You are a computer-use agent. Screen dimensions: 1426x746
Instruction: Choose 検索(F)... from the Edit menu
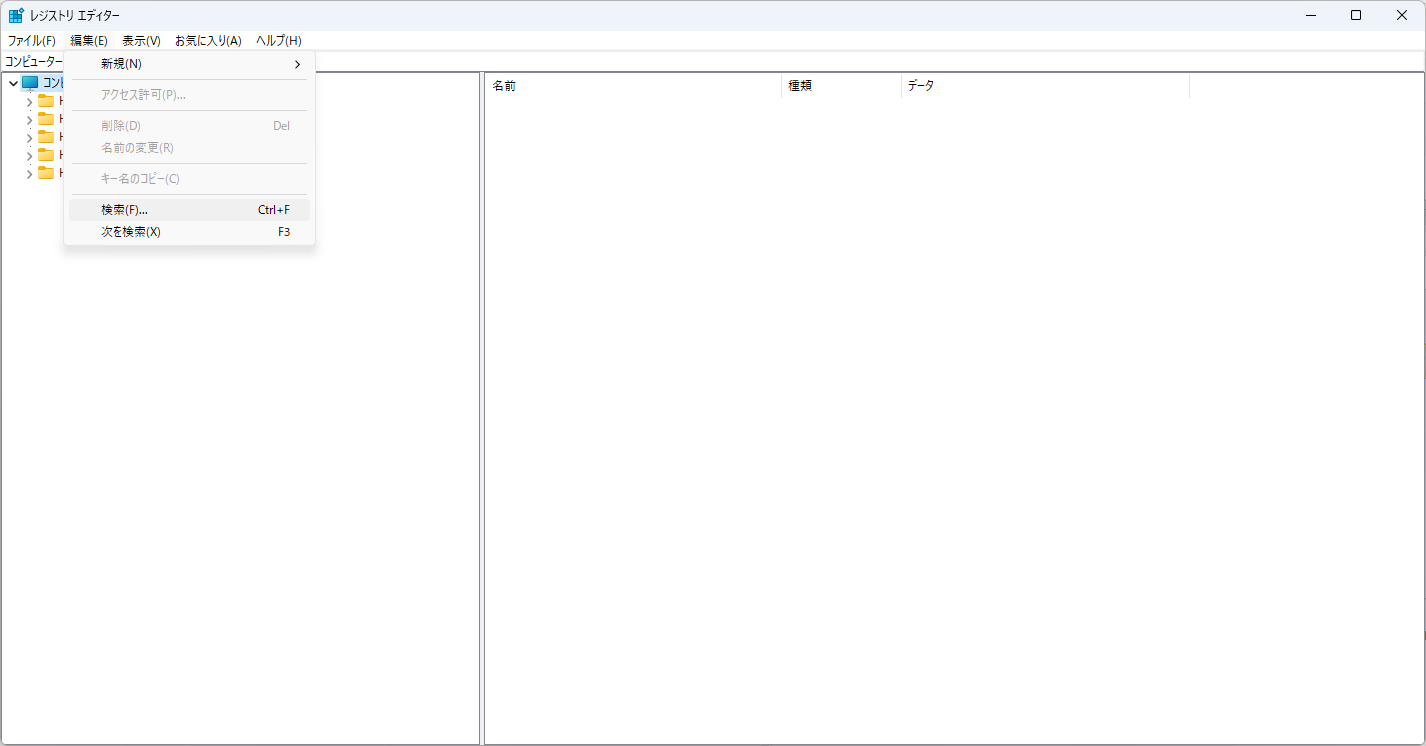[189, 210]
